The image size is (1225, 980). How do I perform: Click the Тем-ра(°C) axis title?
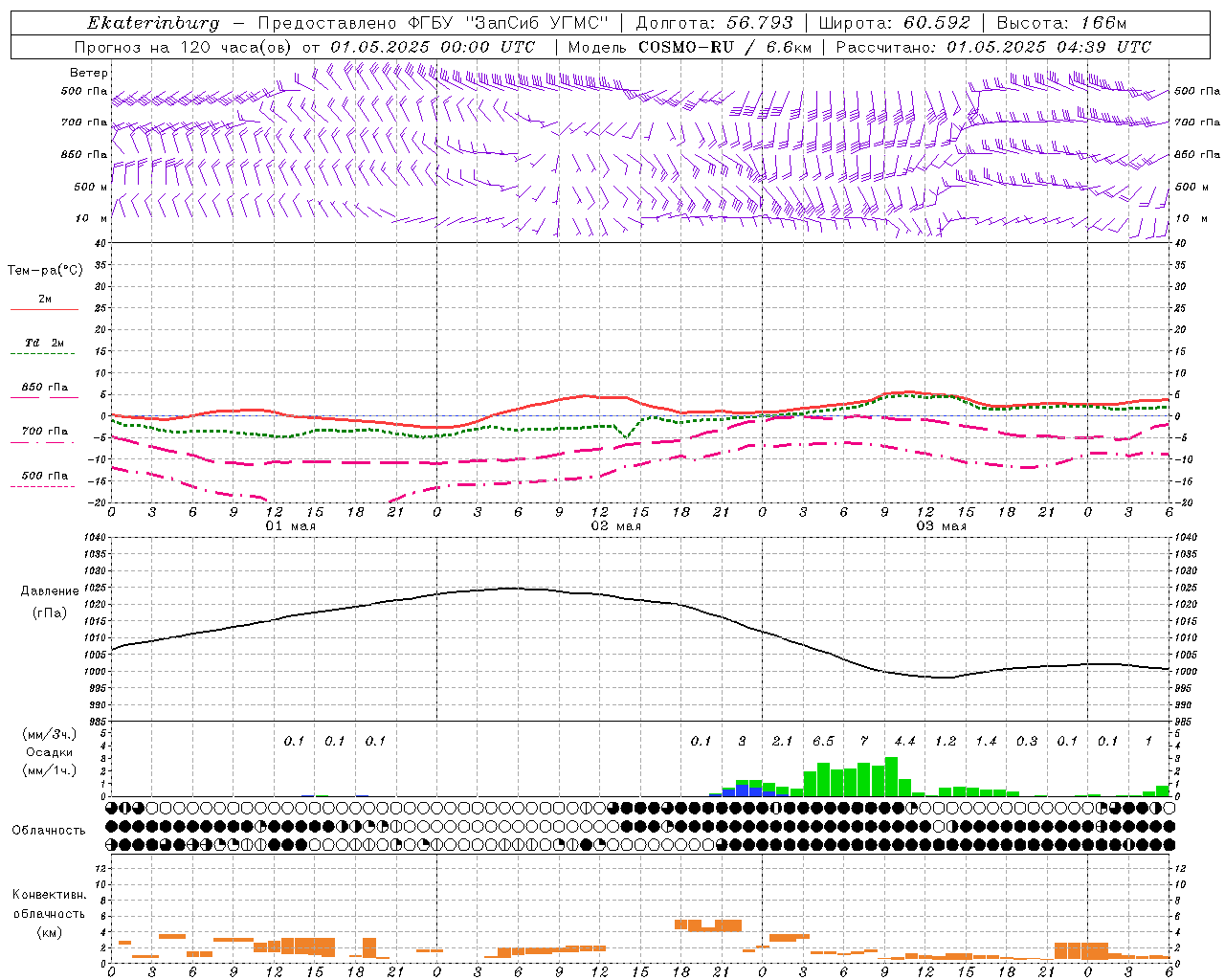pos(45,271)
